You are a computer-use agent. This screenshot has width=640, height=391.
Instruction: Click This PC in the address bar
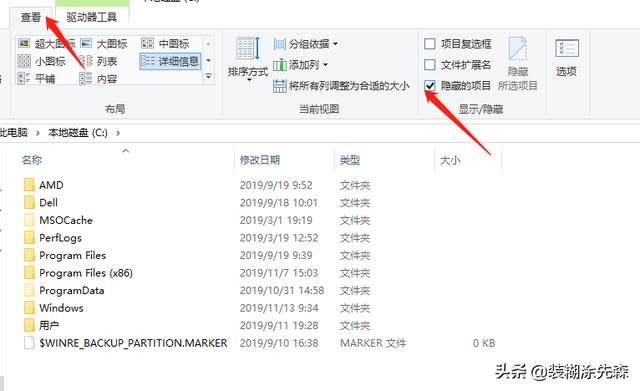coord(13,133)
